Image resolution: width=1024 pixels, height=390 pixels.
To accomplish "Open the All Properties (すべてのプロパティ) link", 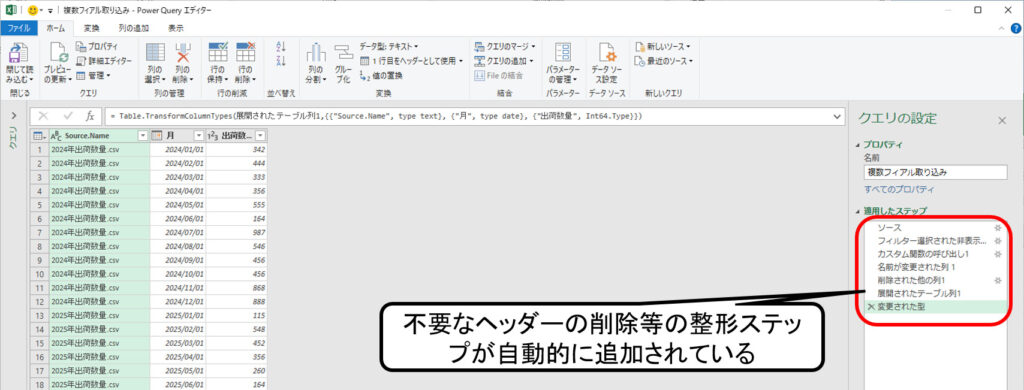I will click(x=899, y=189).
